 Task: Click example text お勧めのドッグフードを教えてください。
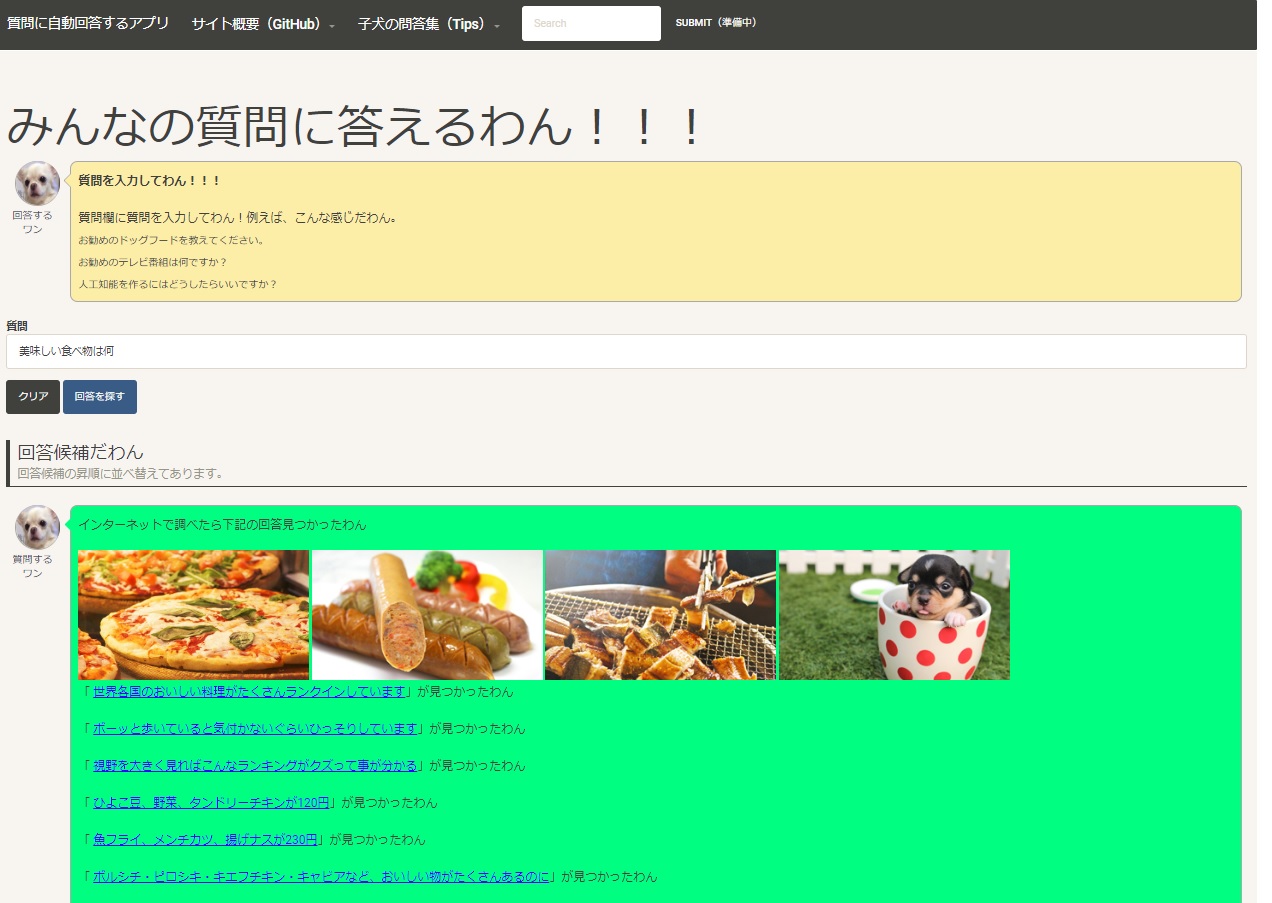[x=171, y=240]
